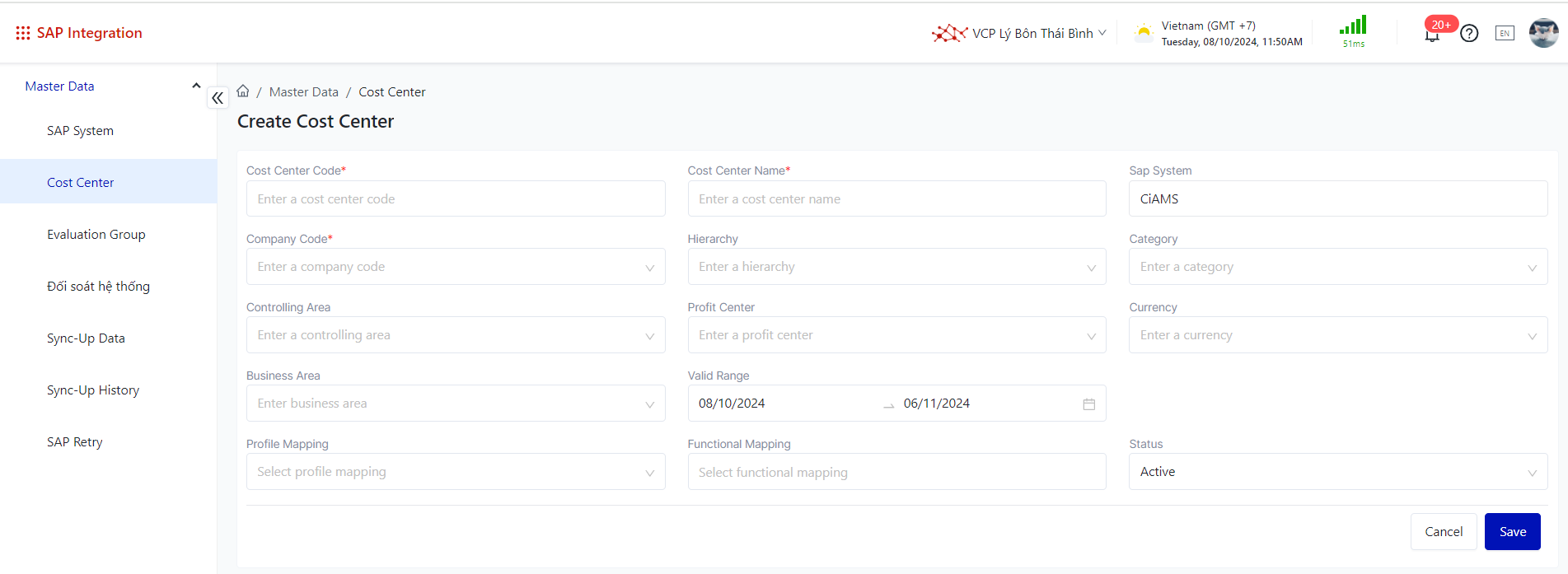Open calendar icon in Valid Range
Screen dimensions: 1568x574
[1088, 404]
